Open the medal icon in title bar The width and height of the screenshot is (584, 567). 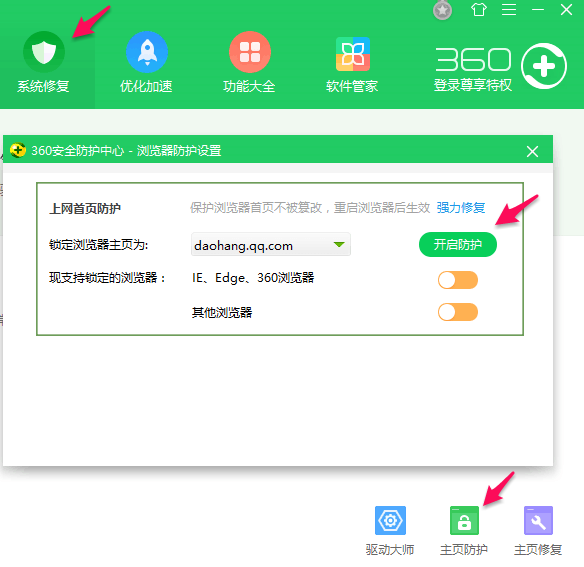coord(442,10)
